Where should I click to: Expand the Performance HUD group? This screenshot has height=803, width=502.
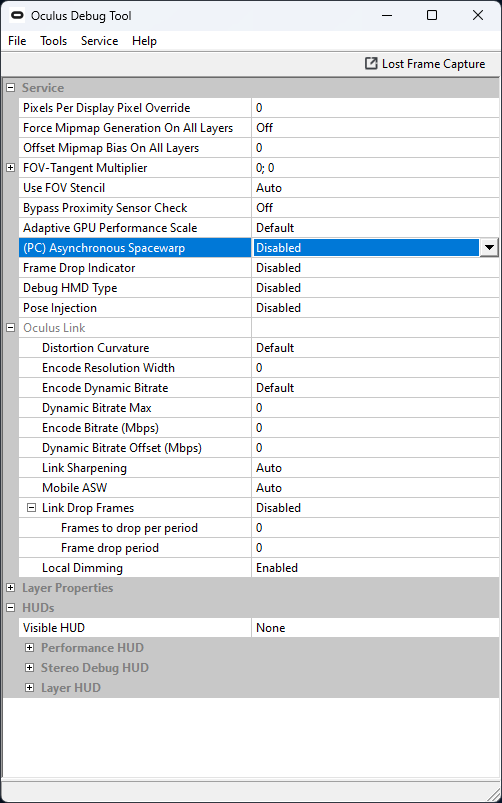(30, 648)
